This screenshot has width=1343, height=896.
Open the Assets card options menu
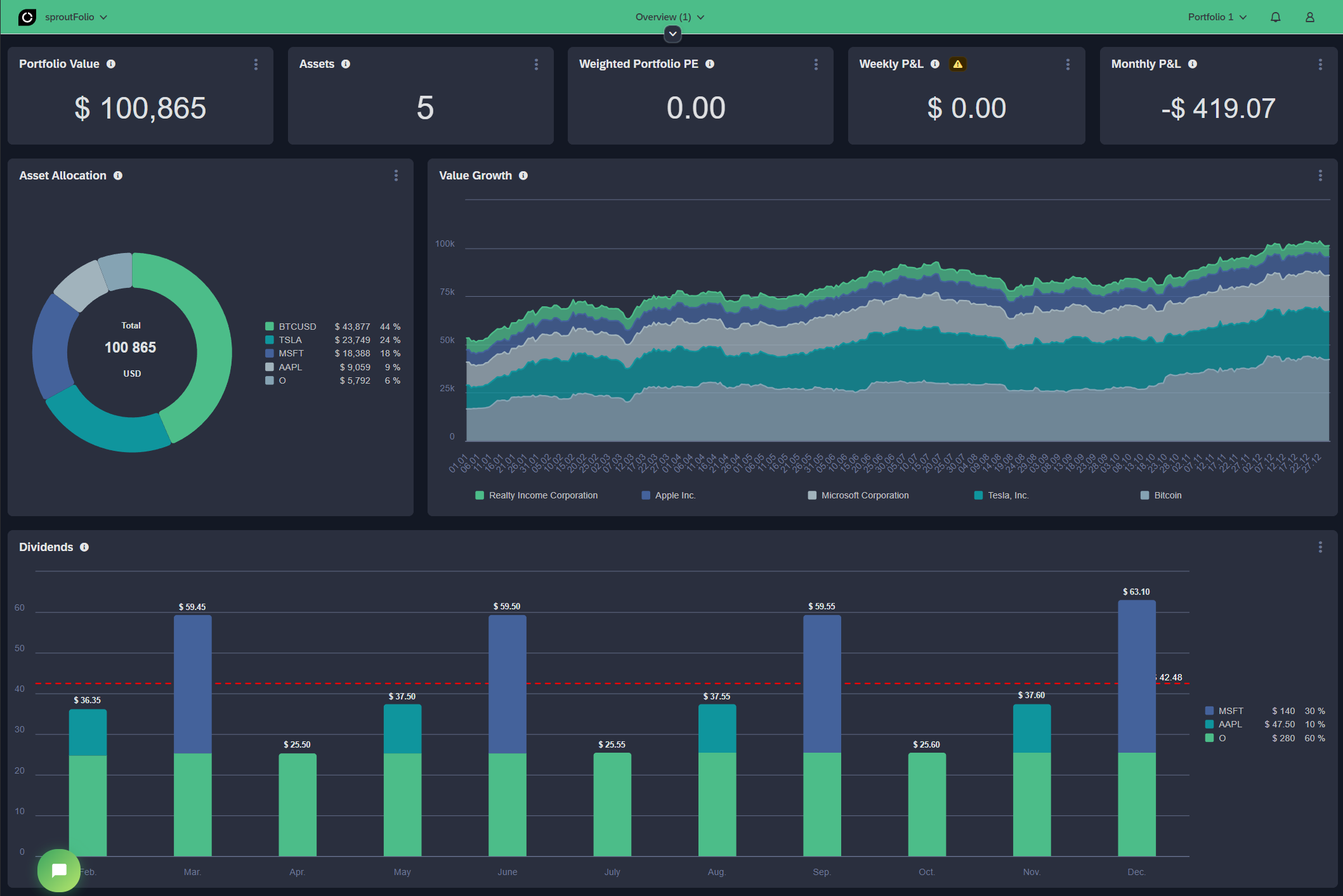[536, 64]
